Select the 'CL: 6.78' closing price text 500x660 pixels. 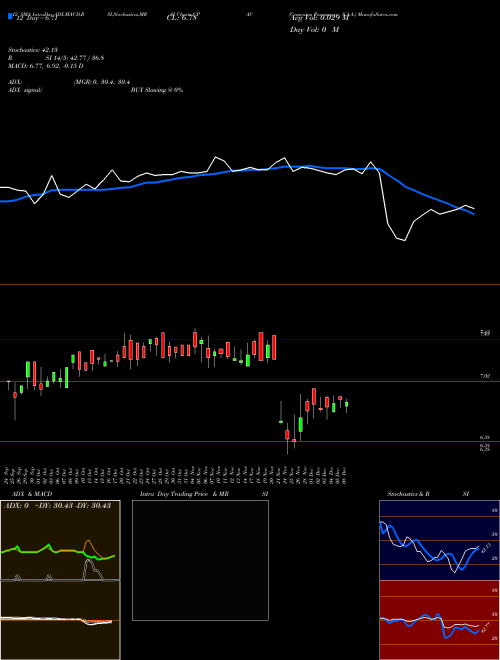pos(183,18)
